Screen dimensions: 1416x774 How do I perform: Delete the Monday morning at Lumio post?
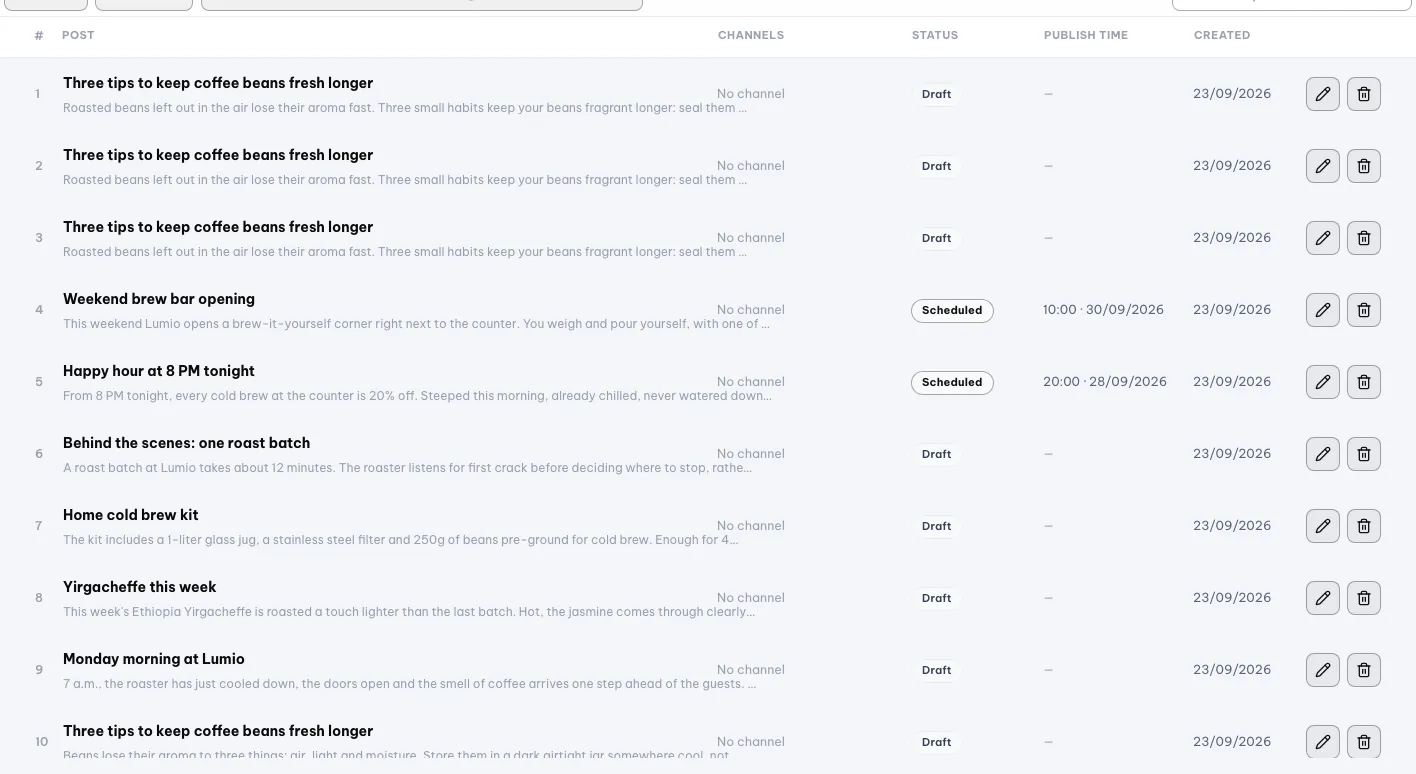point(1364,670)
